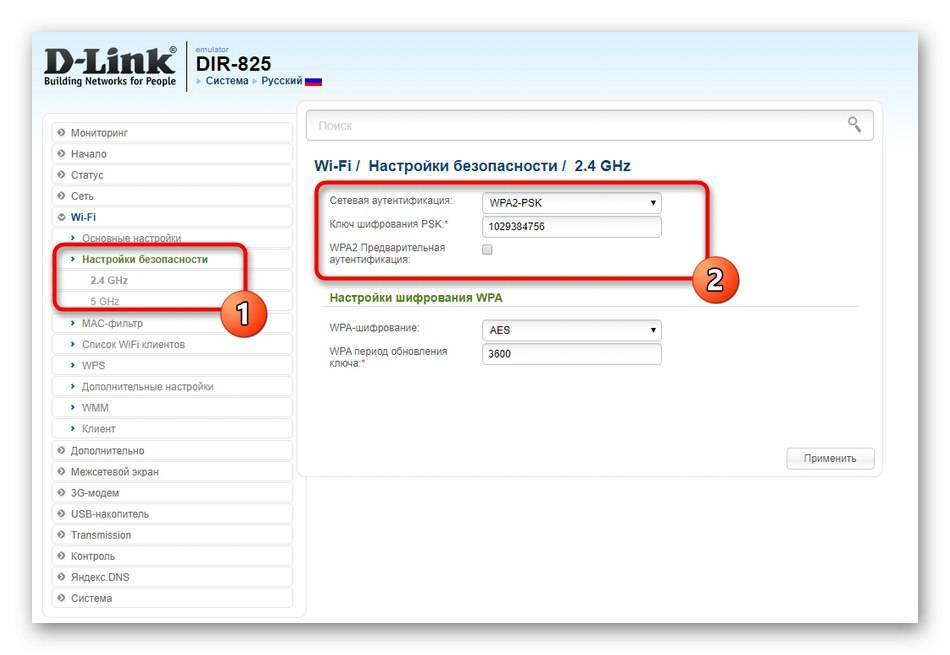The height and width of the screenshot is (655, 950).
Task: Expand the Дополнительно section
Action: point(172,451)
